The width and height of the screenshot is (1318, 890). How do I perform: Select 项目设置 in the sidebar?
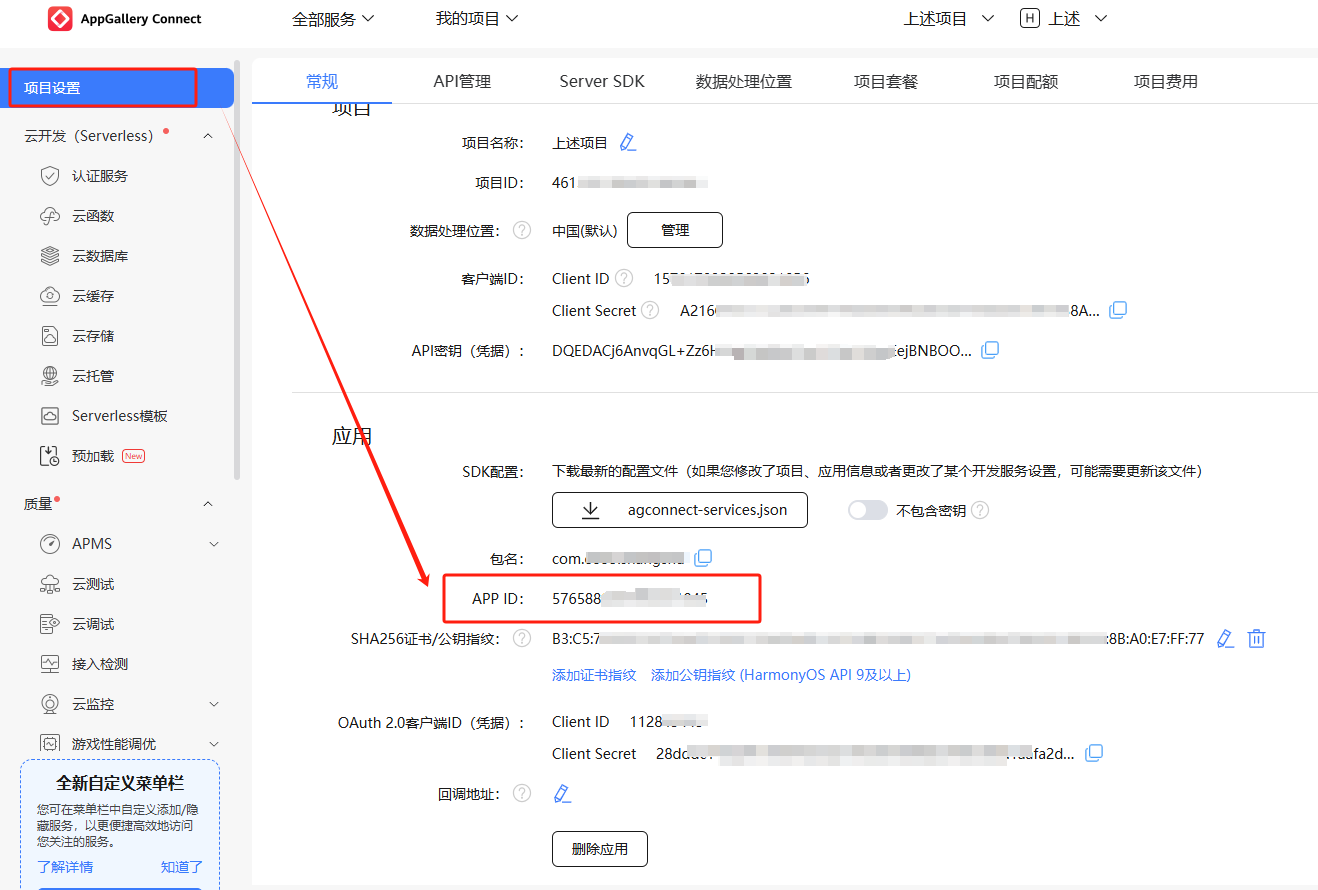[117, 88]
